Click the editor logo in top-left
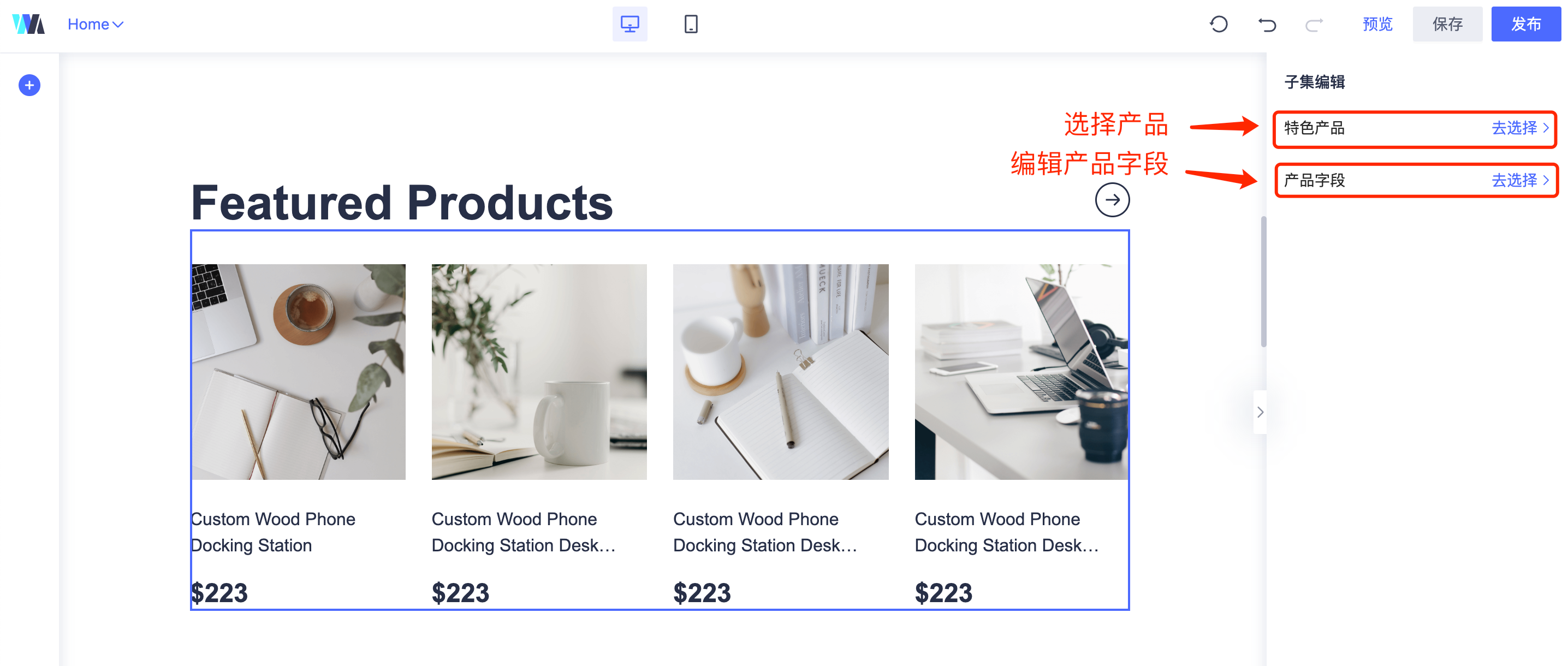 pyautogui.click(x=28, y=25)
